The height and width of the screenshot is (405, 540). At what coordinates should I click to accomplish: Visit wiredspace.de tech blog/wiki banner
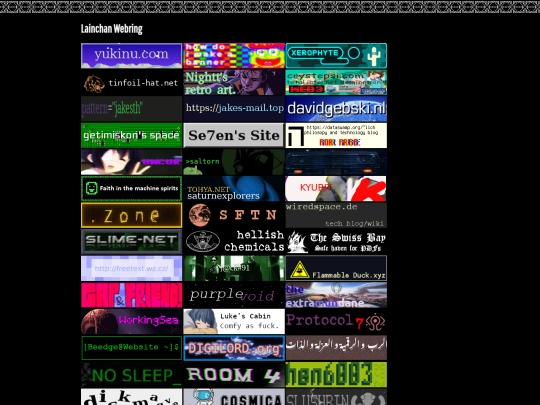(336, 215)
